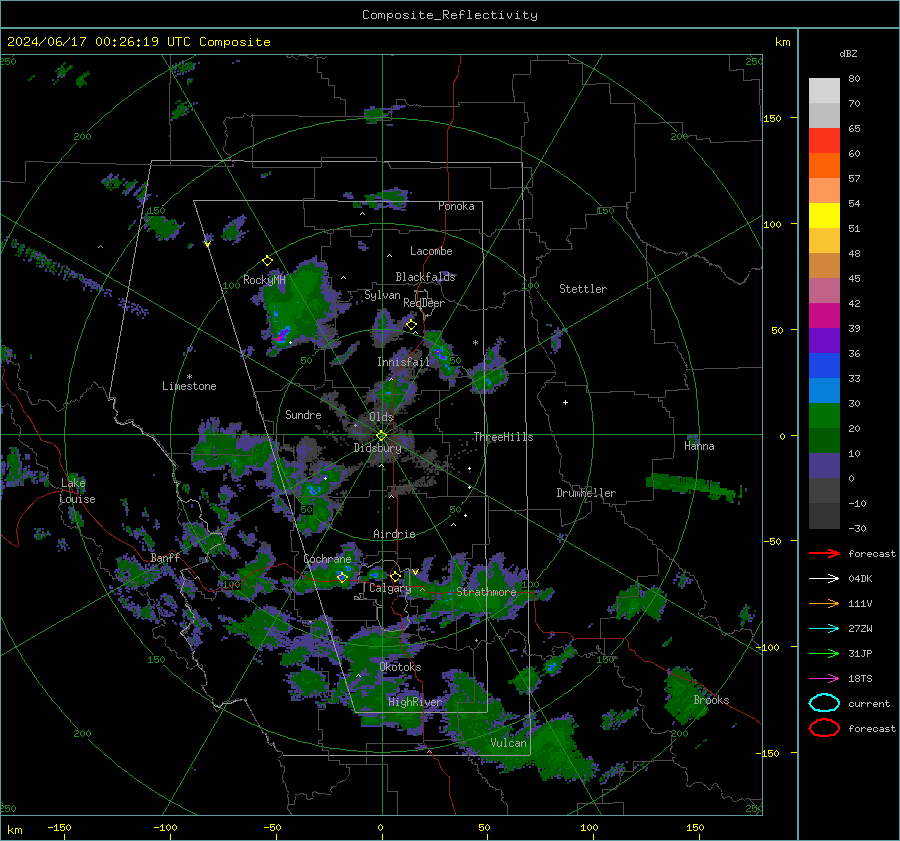900x841 pixels.
Task: Click the magenta 18TS arrow icon
Action: [824, 679]
